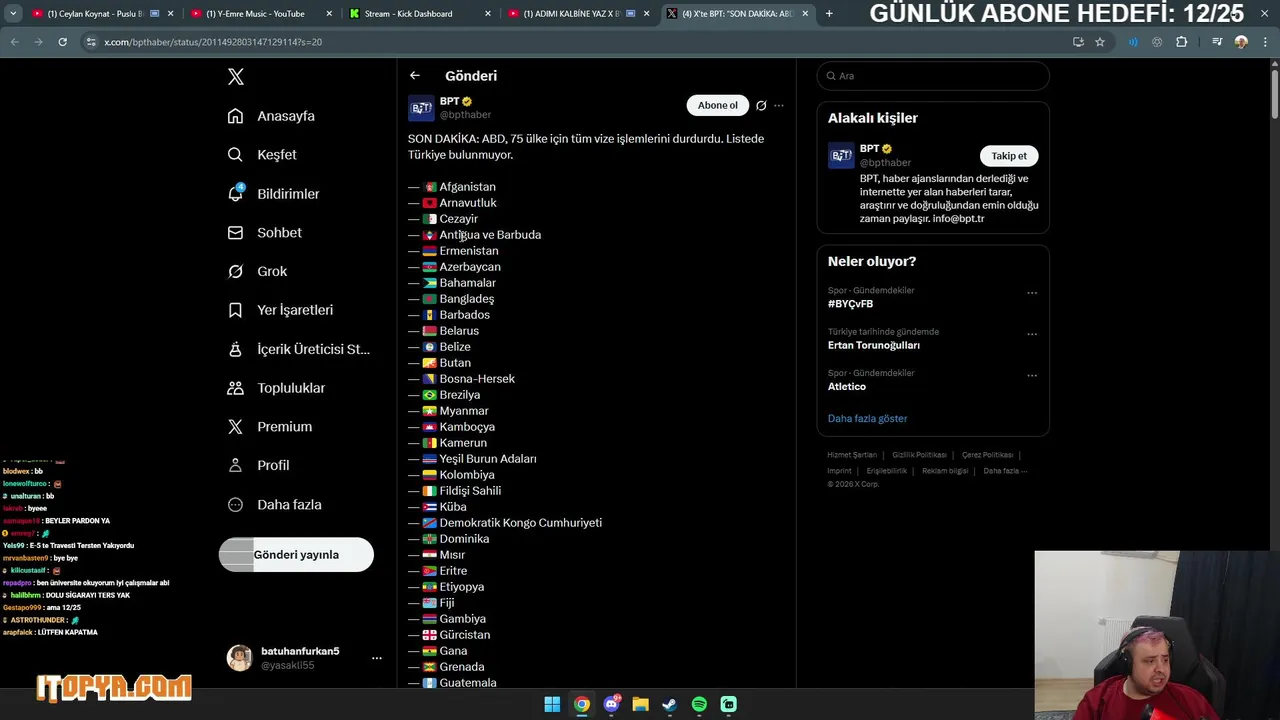Image resolution: width=1280 pixels, height=720 pixels.
Task: Click Abone ol button
Action: 718,106
